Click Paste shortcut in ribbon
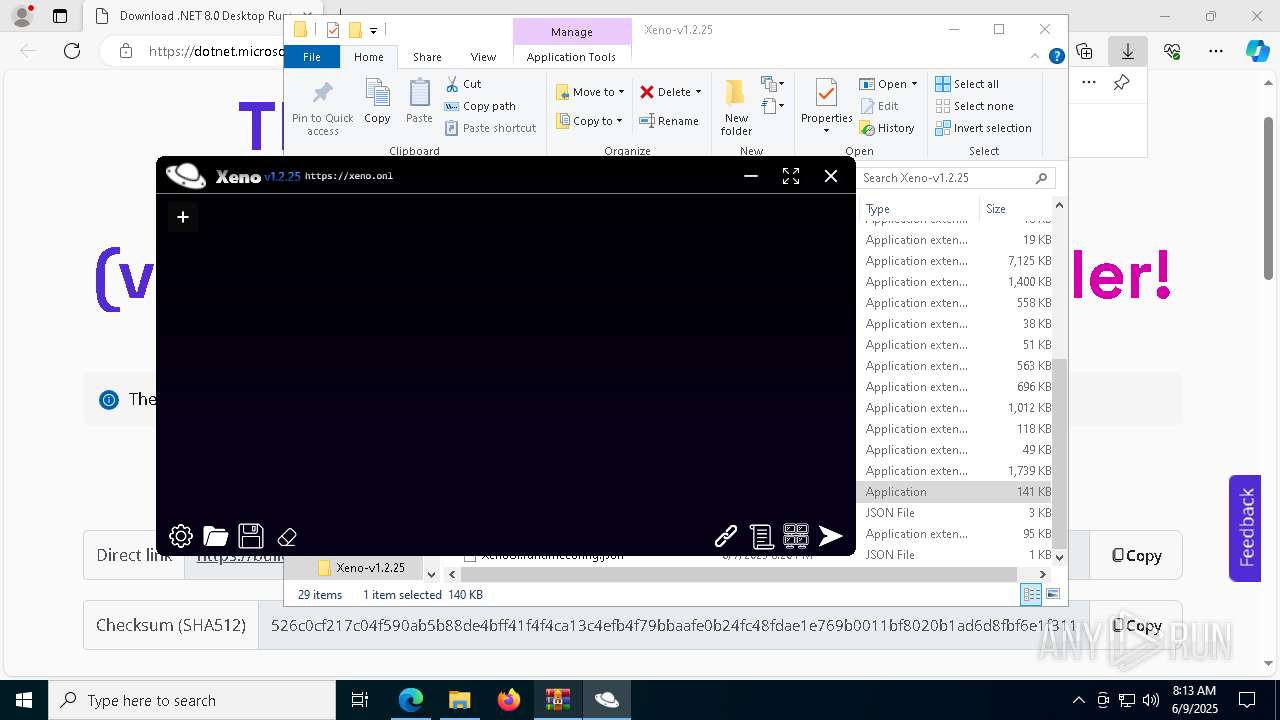 click(x=490, y=128)
